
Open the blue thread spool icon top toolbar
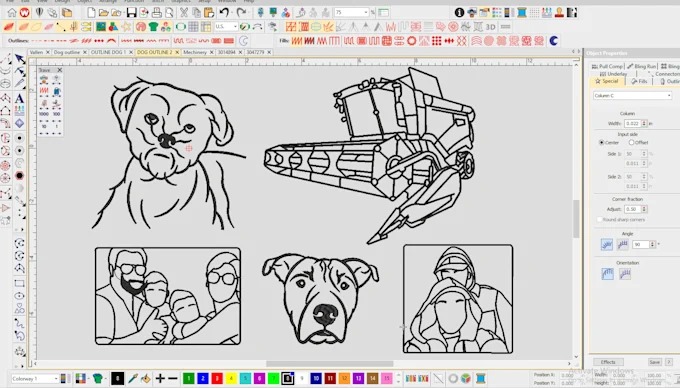[522, 13]
